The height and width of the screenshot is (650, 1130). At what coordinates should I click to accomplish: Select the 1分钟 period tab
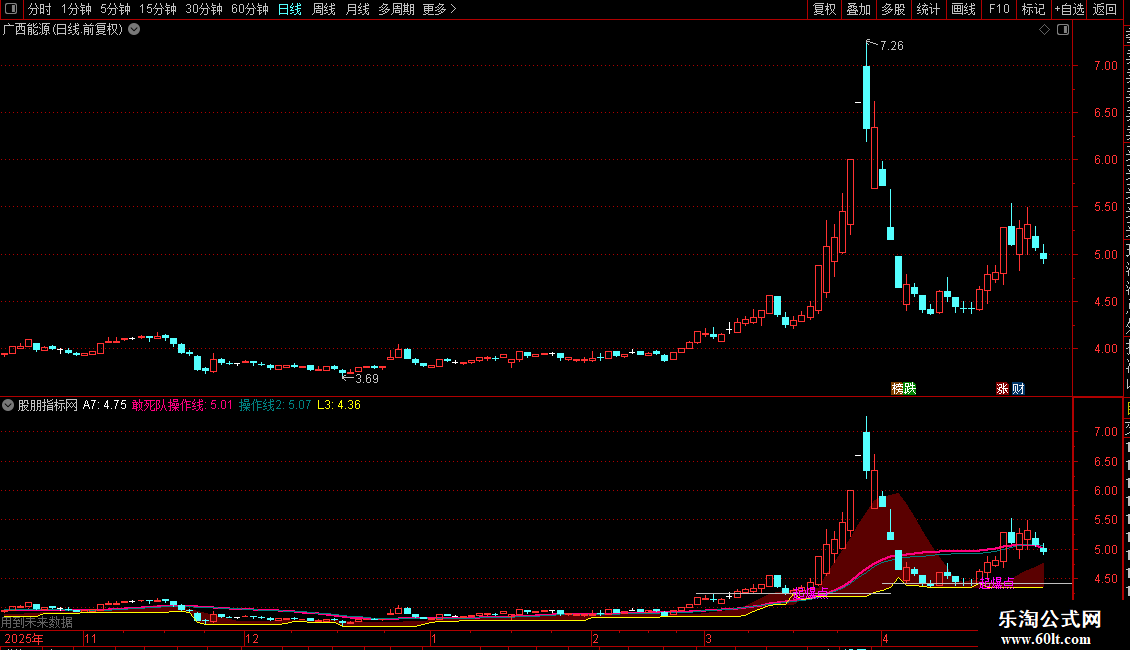click(76, 9)
